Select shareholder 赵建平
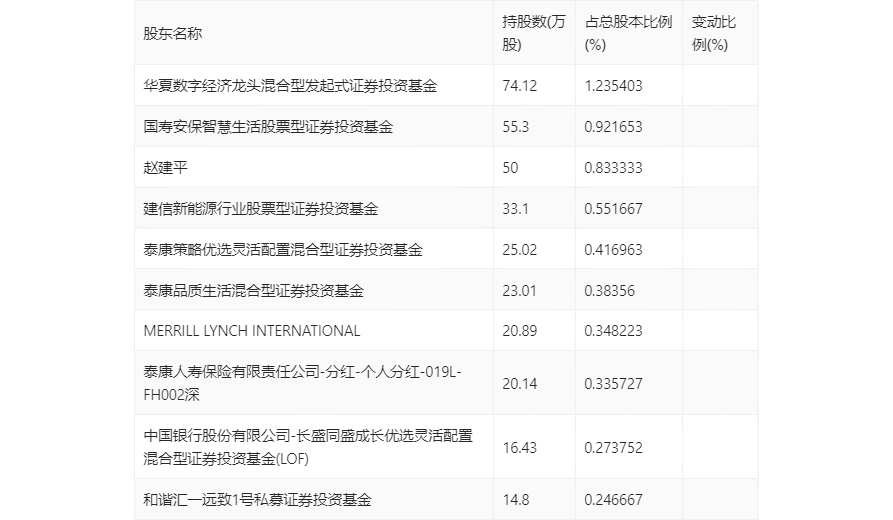The image size is (893, 520). point(166,167)
